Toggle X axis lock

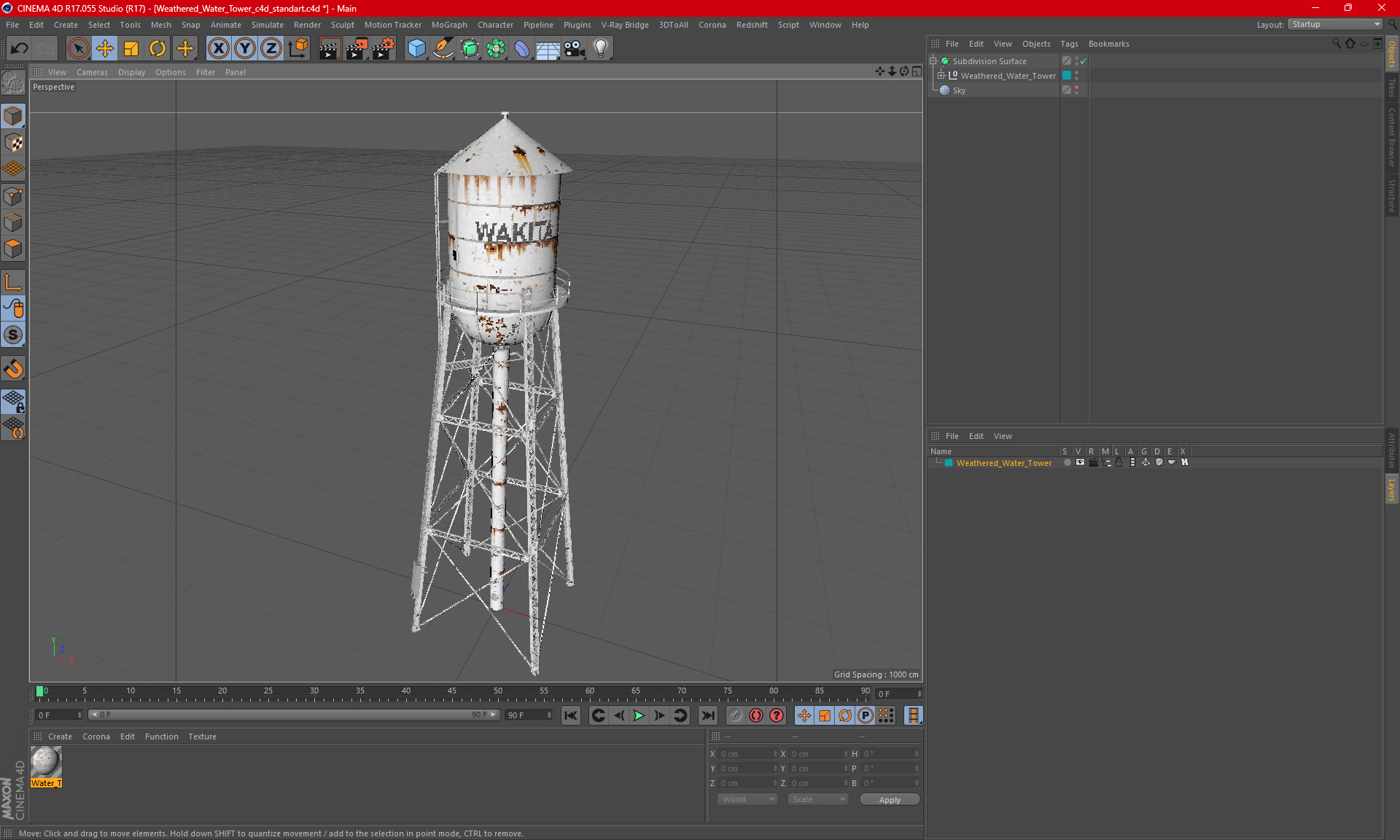click(218, 49)
